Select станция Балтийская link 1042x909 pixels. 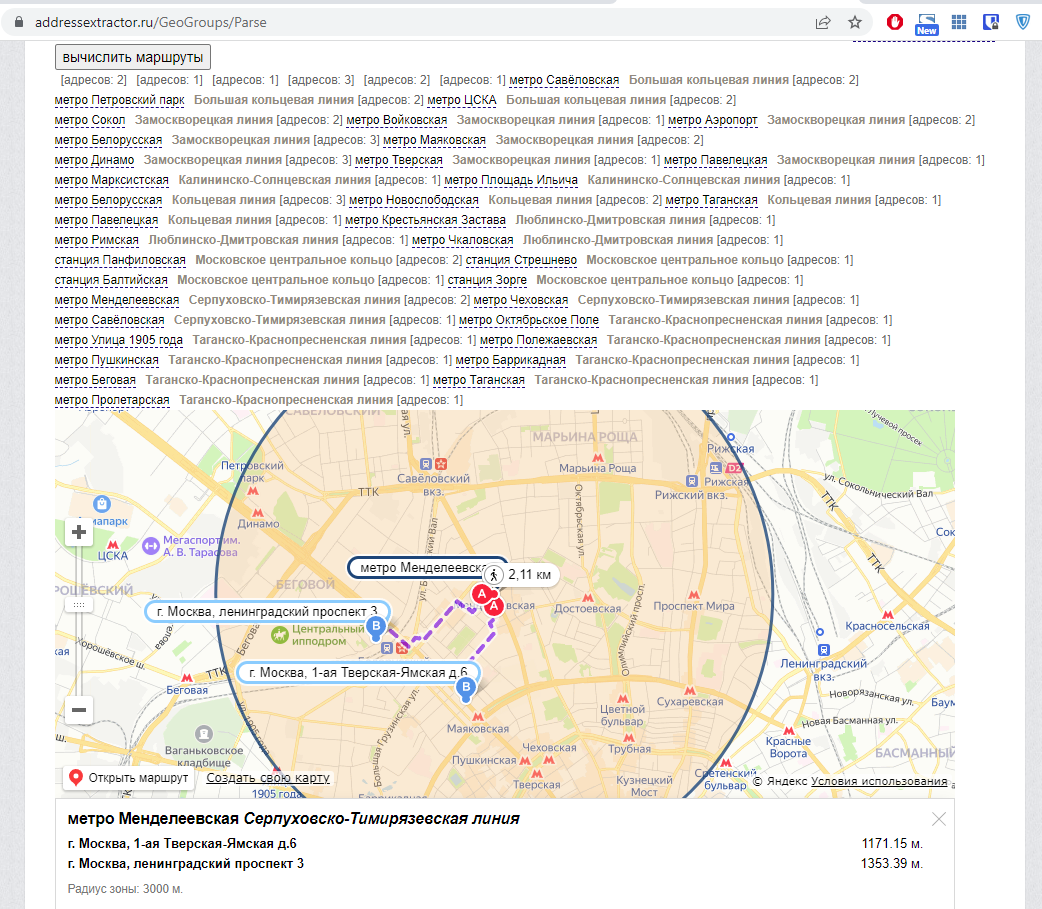click(x=111, y=280)
